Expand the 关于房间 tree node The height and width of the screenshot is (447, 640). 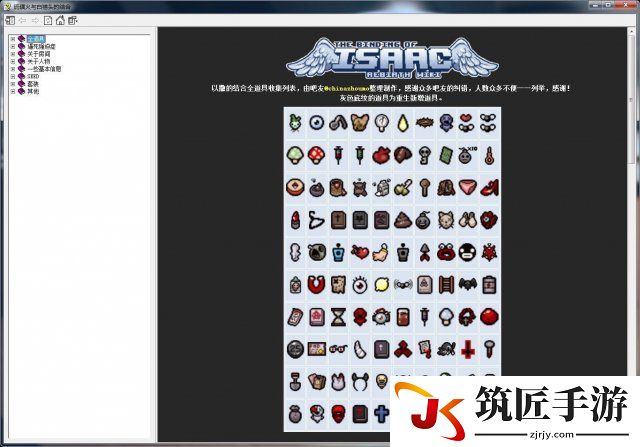coord(13,54)
